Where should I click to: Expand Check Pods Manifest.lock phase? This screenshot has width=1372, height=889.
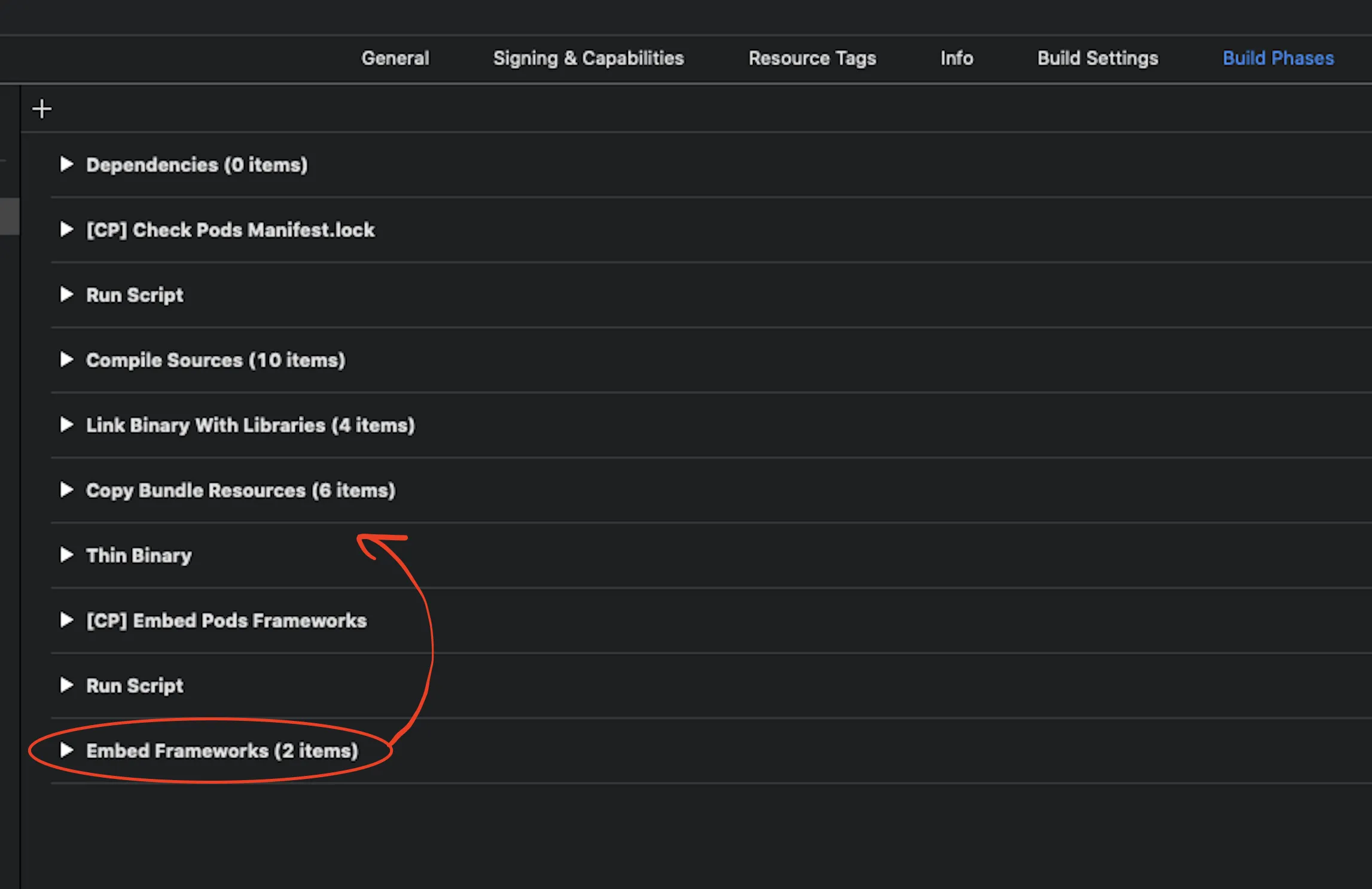click(x=66, y=229)
